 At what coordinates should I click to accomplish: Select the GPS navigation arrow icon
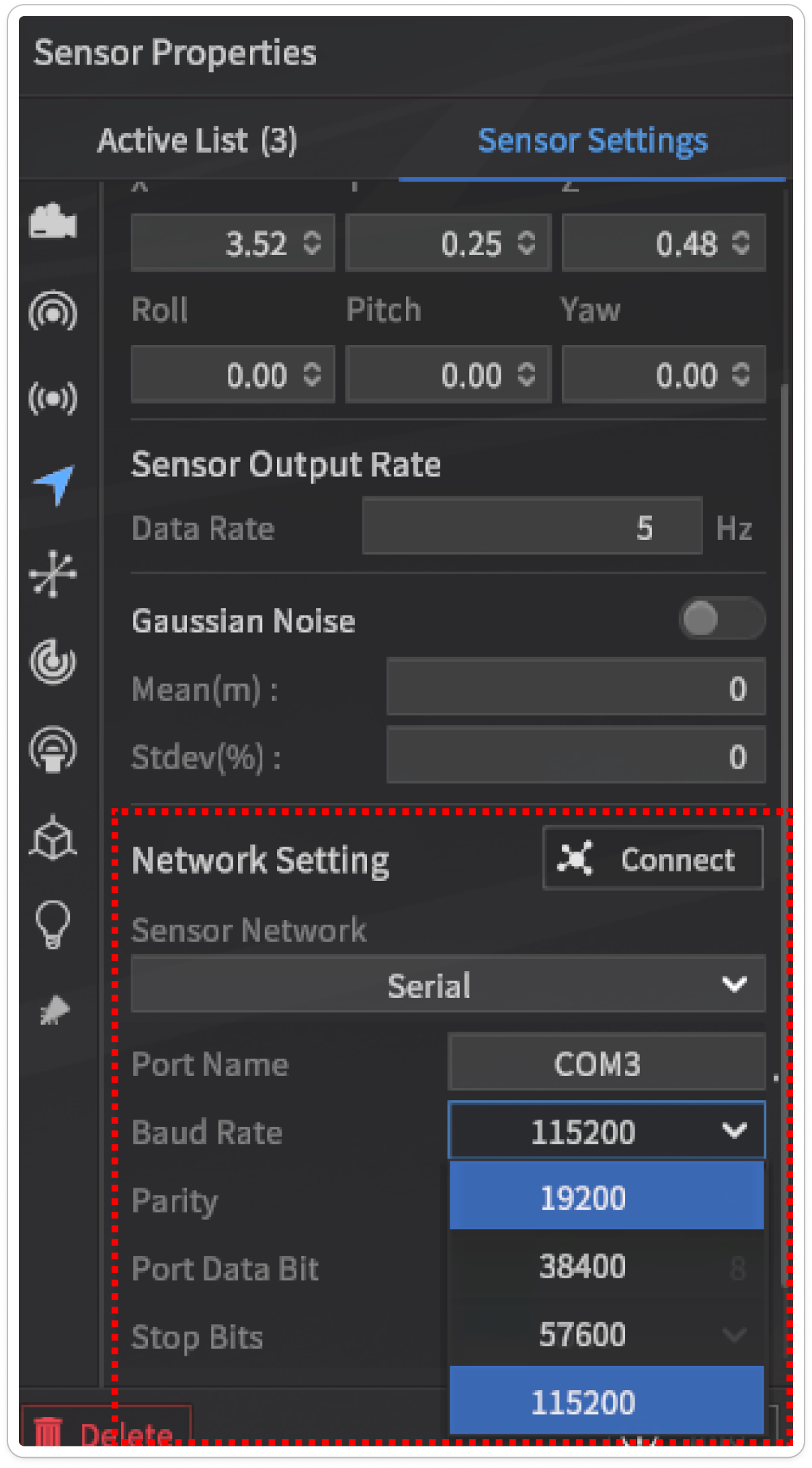54,483
